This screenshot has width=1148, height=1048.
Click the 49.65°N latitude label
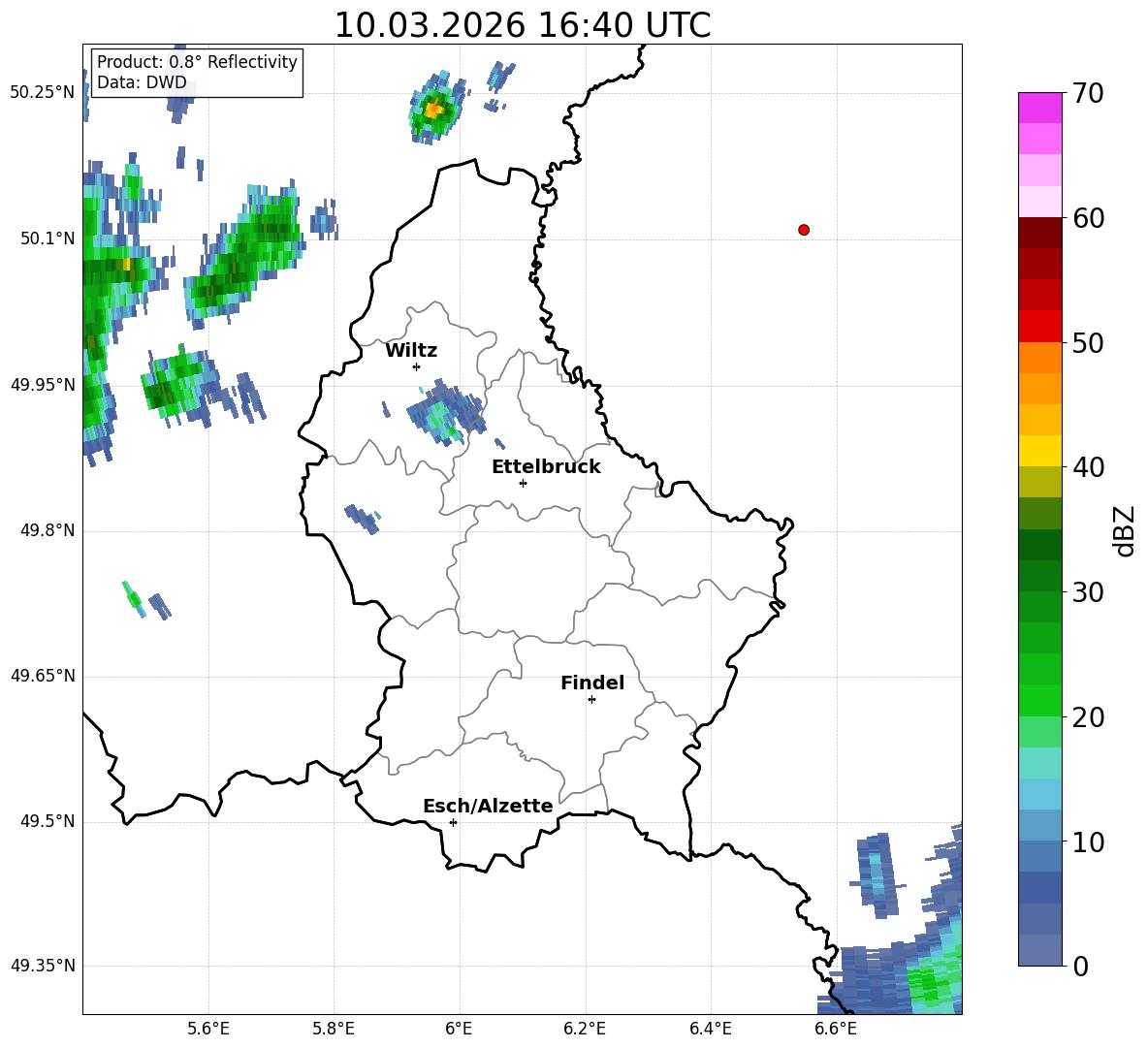(x=43, y=676)
